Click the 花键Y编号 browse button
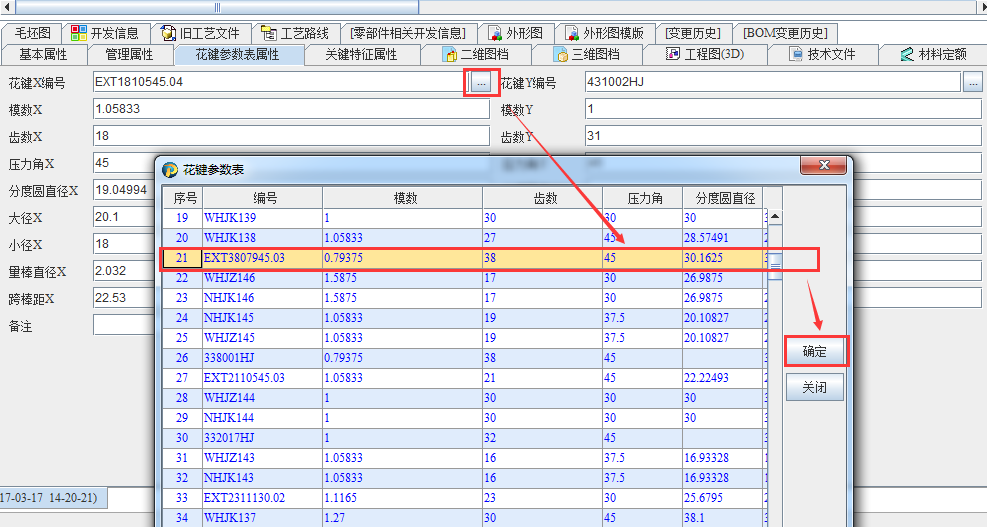Screen dimensions: 987x527 tap(973, 83)
